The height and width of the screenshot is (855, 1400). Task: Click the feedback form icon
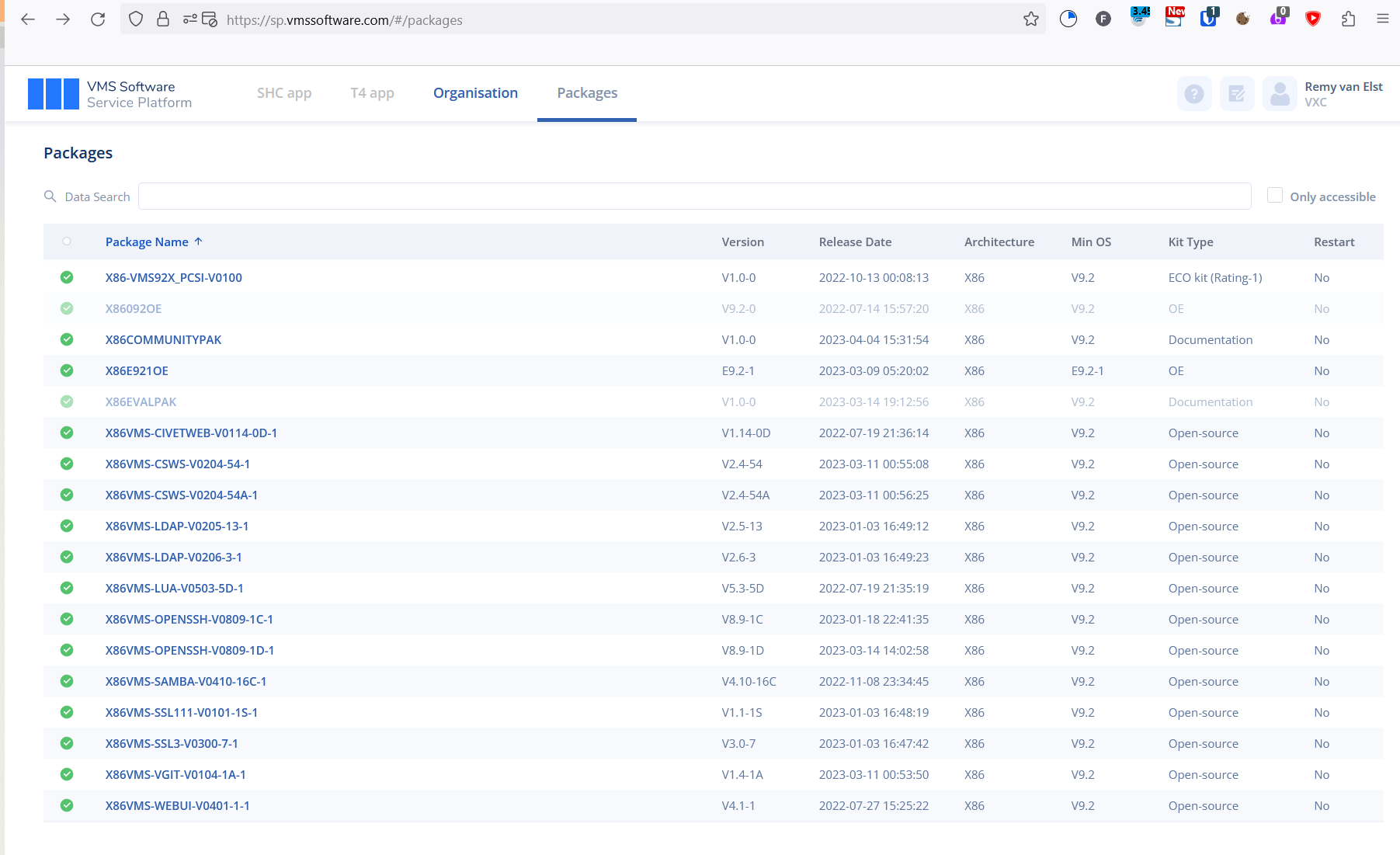(1237, 93)
